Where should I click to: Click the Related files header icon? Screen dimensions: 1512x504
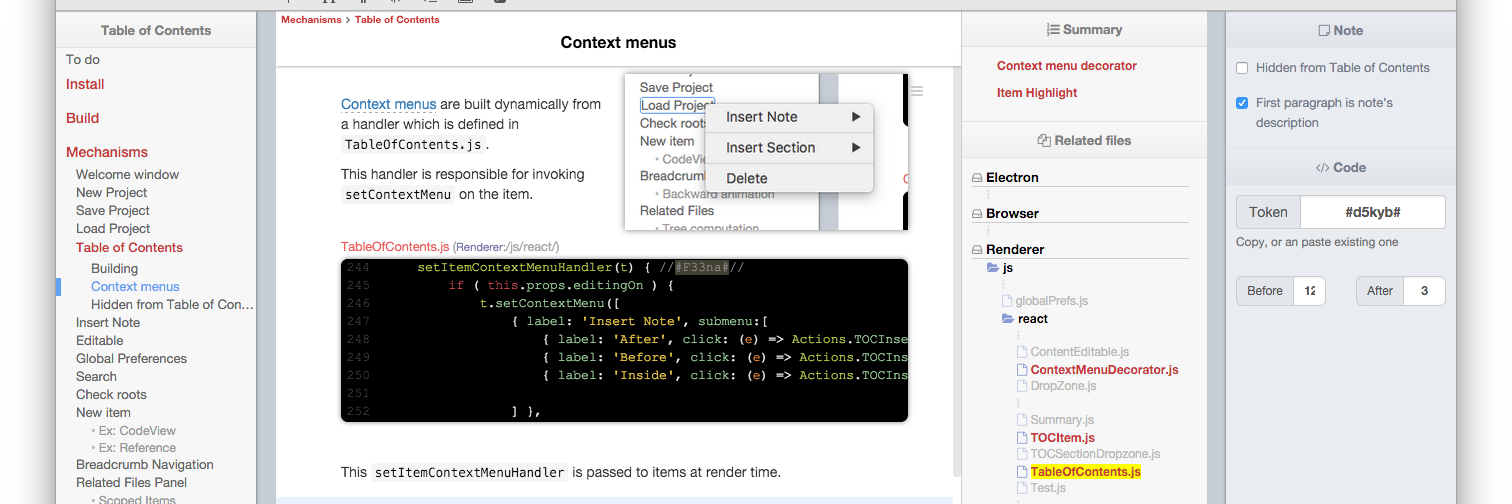tap(1044, 141)
